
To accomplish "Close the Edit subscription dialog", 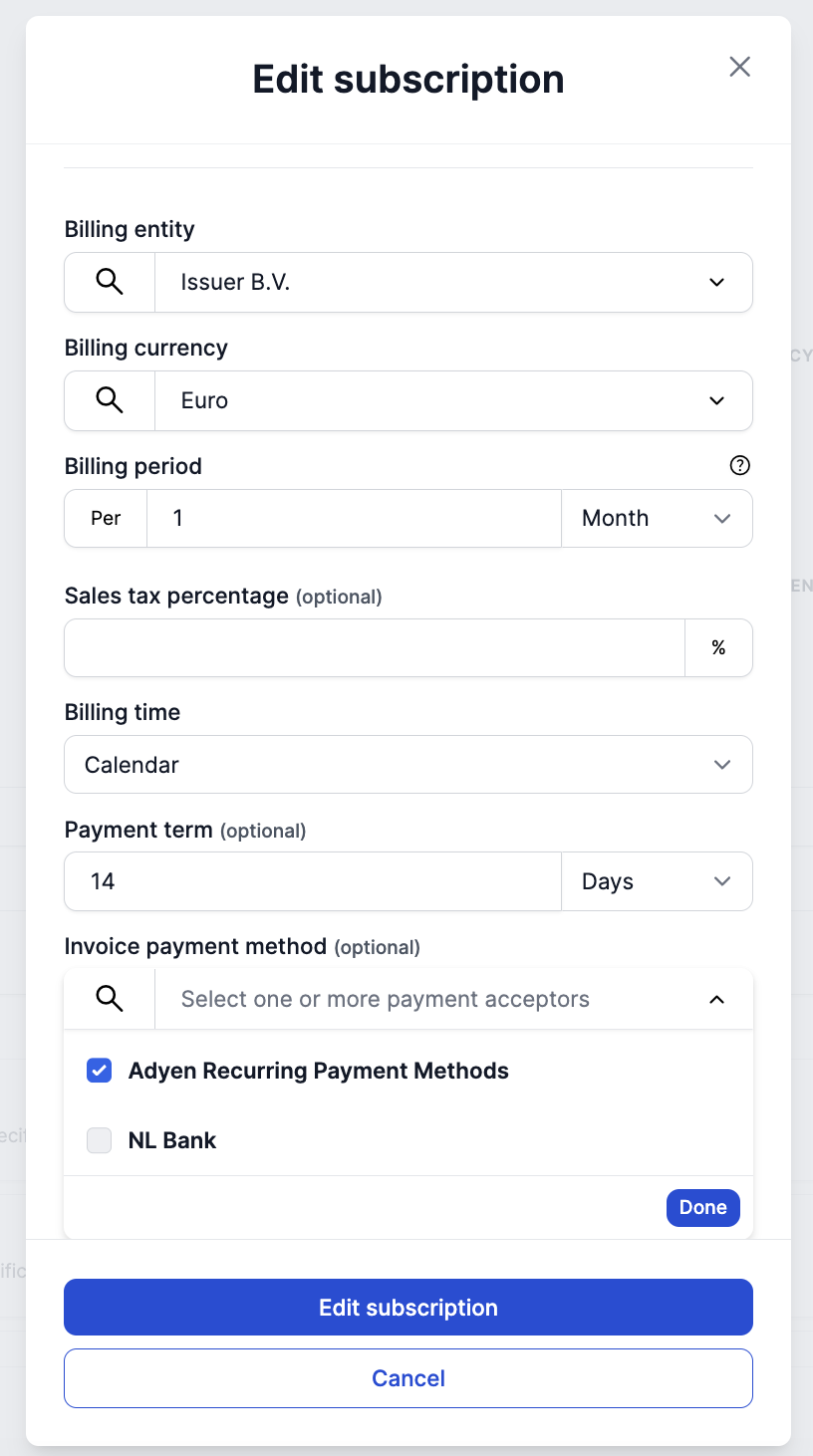I will pos(739,67).
